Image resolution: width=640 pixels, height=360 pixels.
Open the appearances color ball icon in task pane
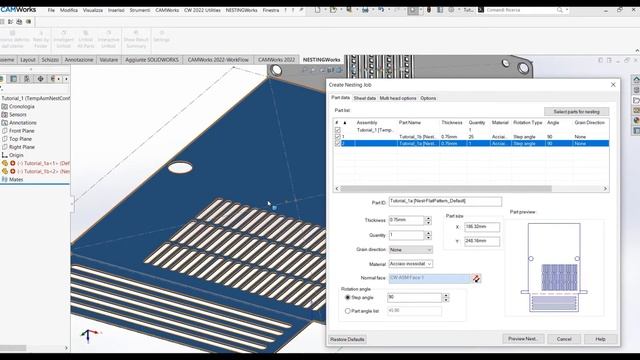pos(636,120)
